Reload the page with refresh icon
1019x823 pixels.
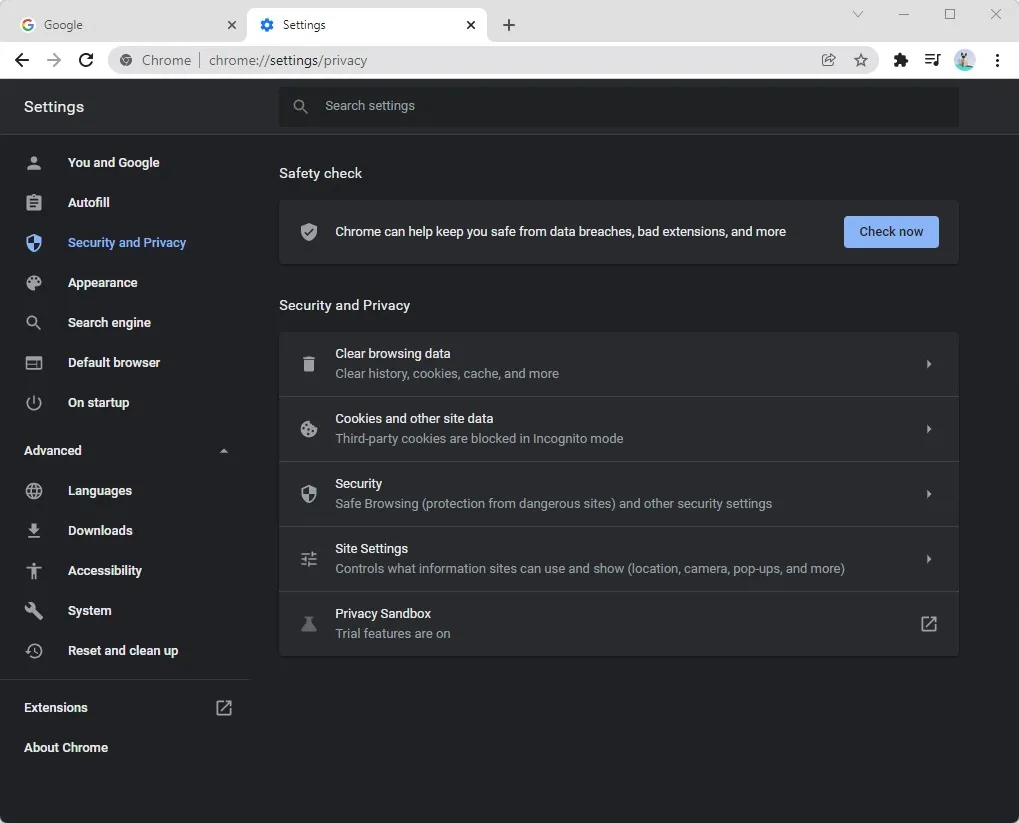(x=86, y=60)
